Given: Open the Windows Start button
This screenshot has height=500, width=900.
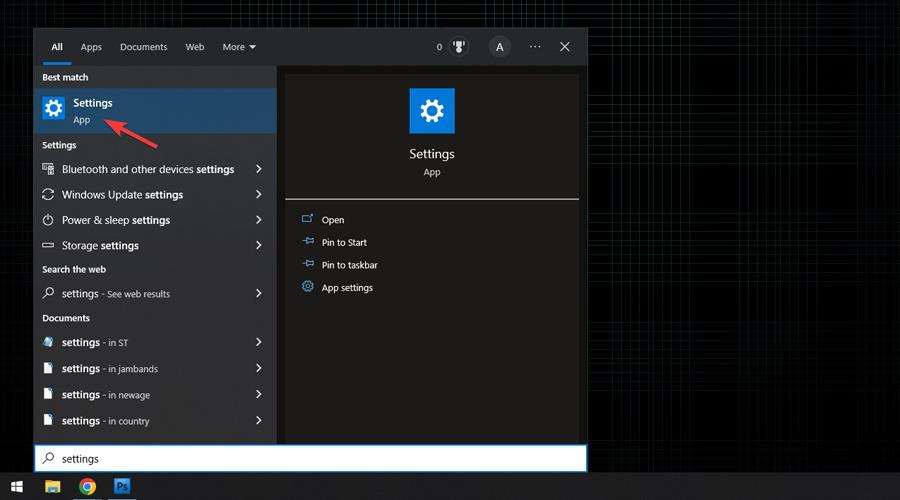Looking at the screenshot, I should click(x=17, y=487).
